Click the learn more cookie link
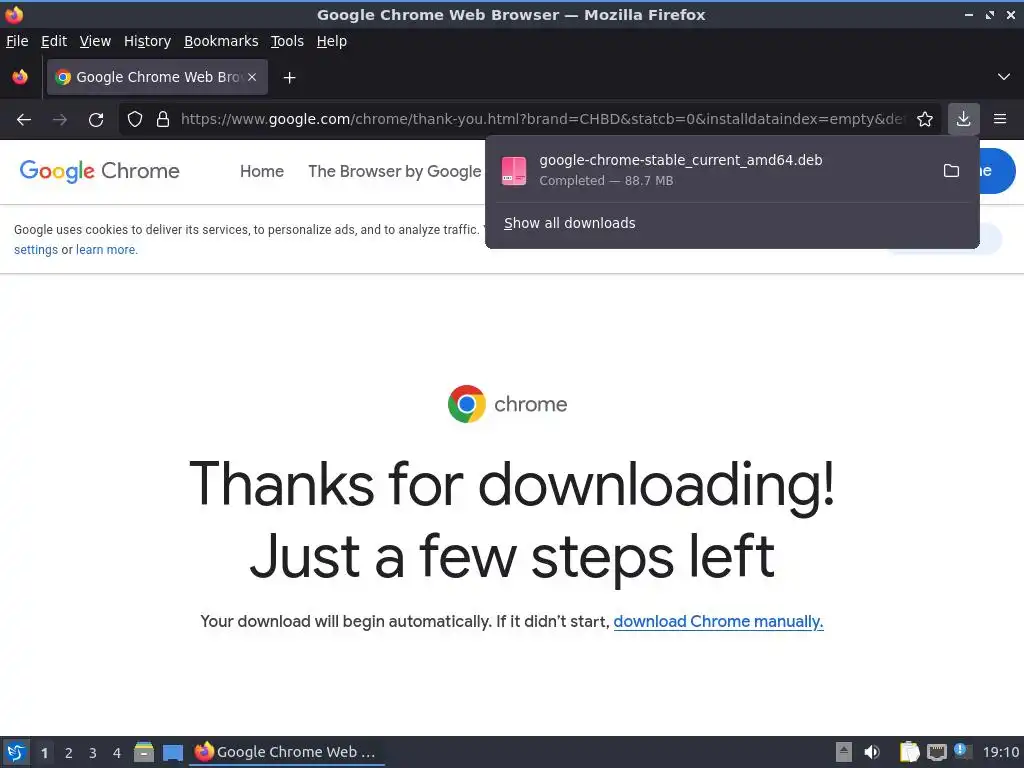1024x768 pixels. pos(106,249)
